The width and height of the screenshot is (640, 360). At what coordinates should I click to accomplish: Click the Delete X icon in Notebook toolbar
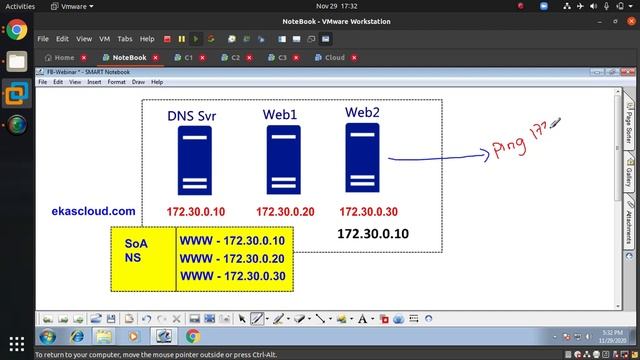(x=176, y=319)
